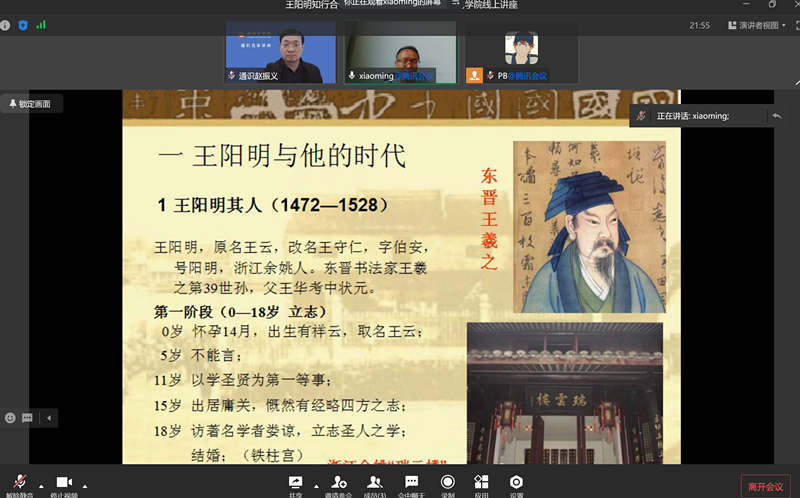
Task: Click the green network signal icon
Action: coord(41,25)
